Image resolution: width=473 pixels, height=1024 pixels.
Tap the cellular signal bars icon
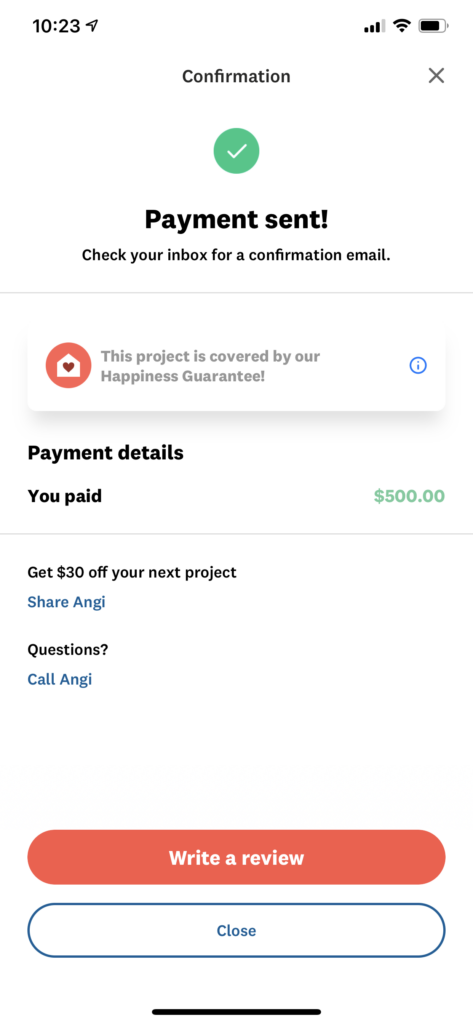coord(374,27)
